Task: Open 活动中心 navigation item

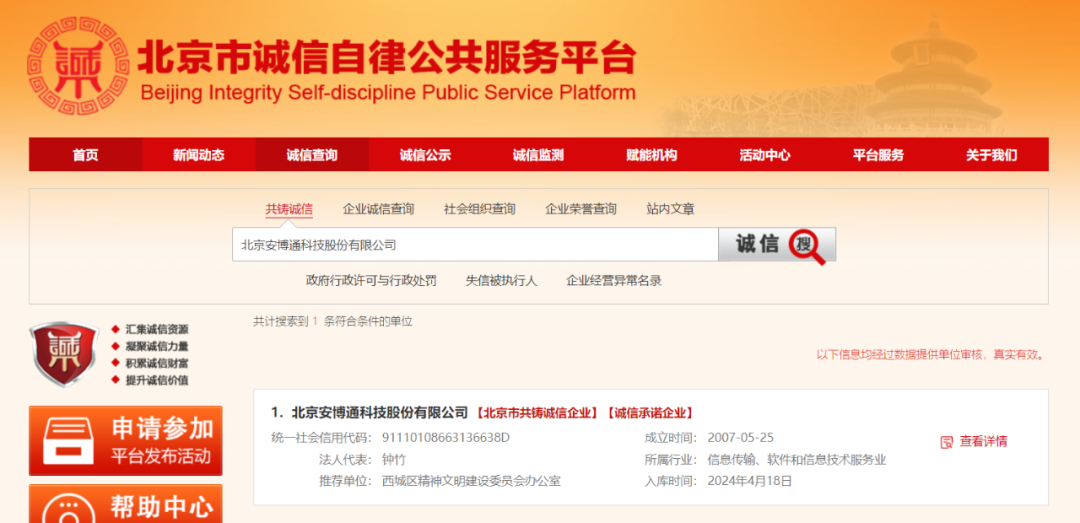Action: click(x=765, y=155)
